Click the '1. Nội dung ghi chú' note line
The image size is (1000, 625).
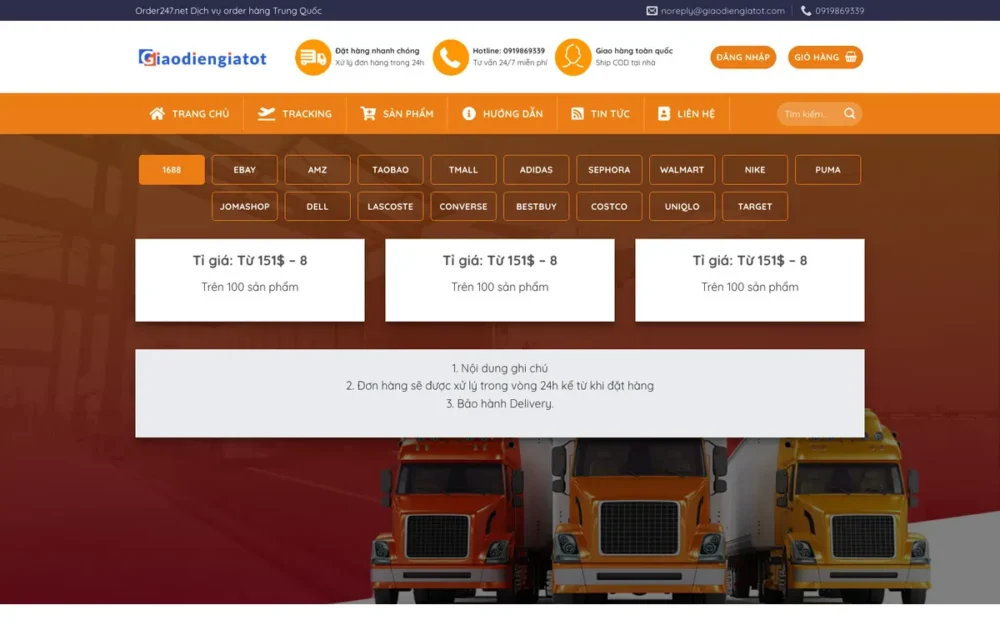(x=499, y=368)
